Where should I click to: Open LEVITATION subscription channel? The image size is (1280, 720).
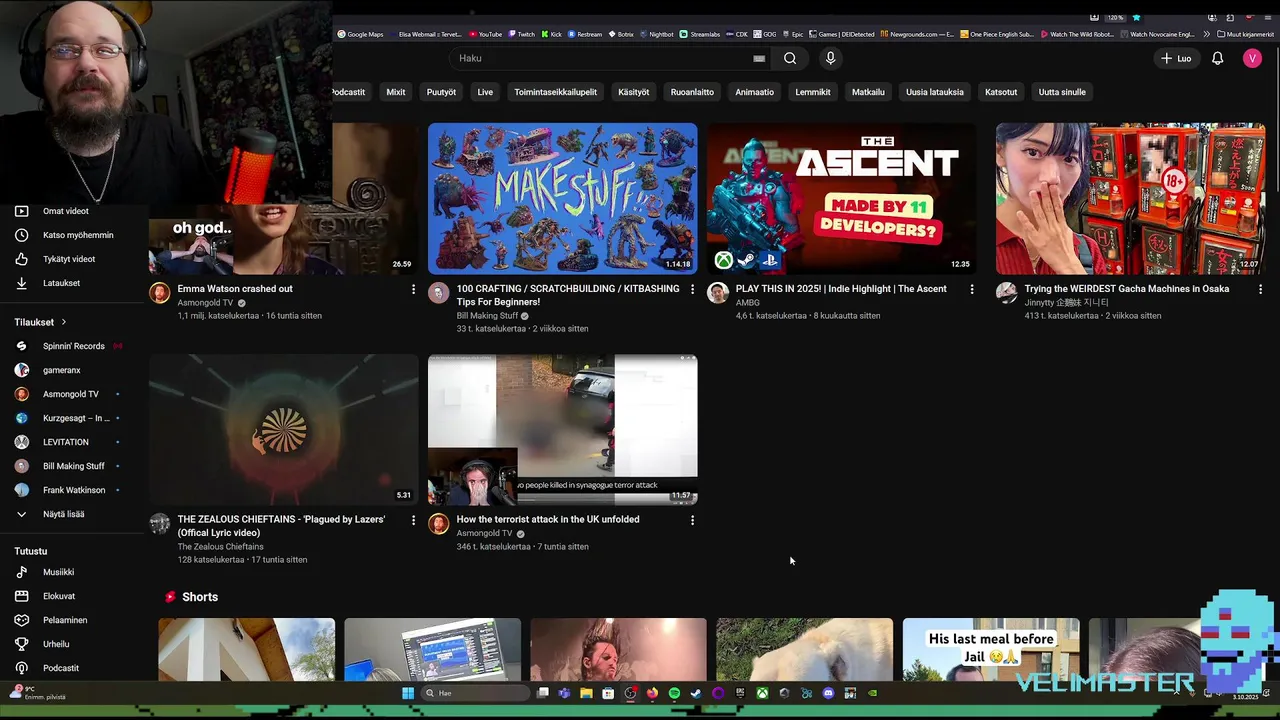click(x=65, y=442)
